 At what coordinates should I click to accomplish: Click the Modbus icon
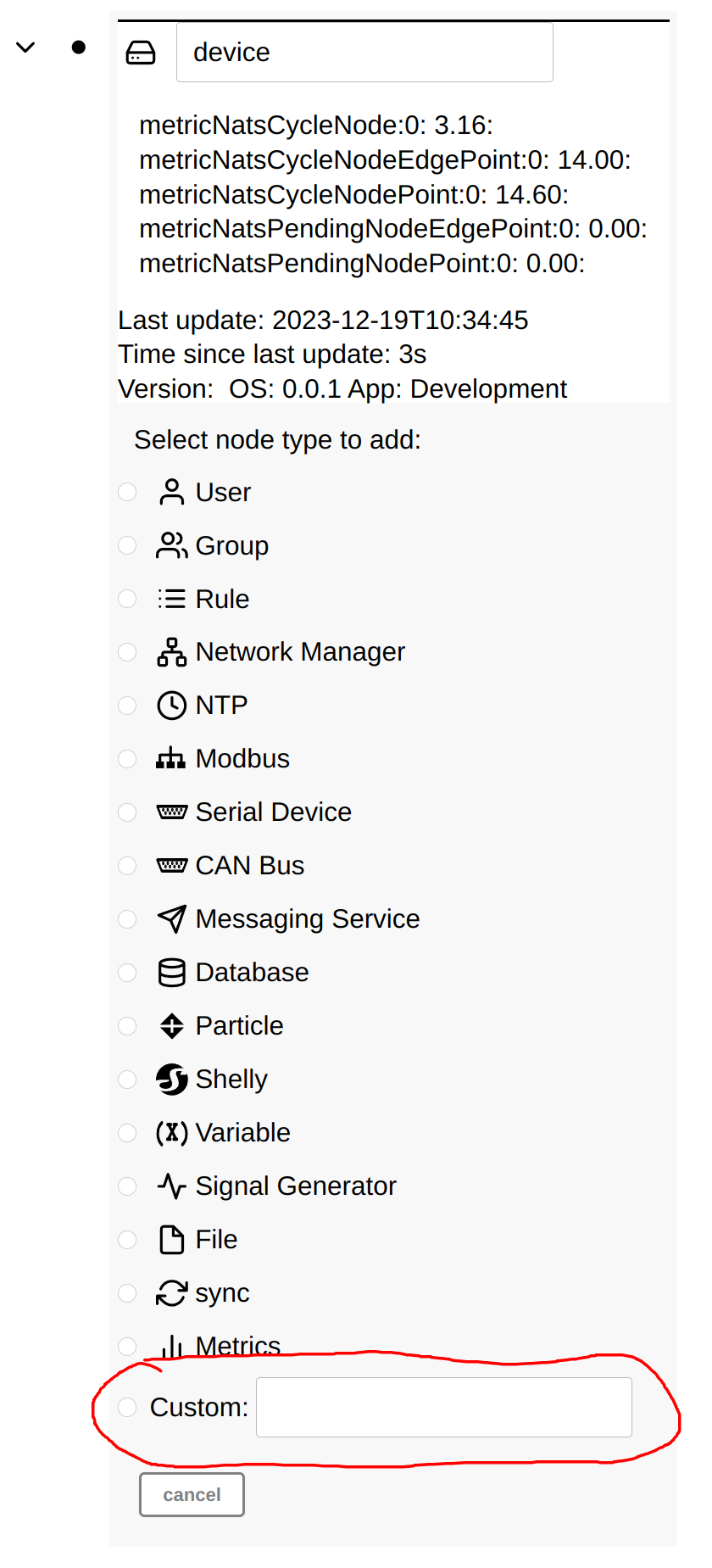click(171, 758)
